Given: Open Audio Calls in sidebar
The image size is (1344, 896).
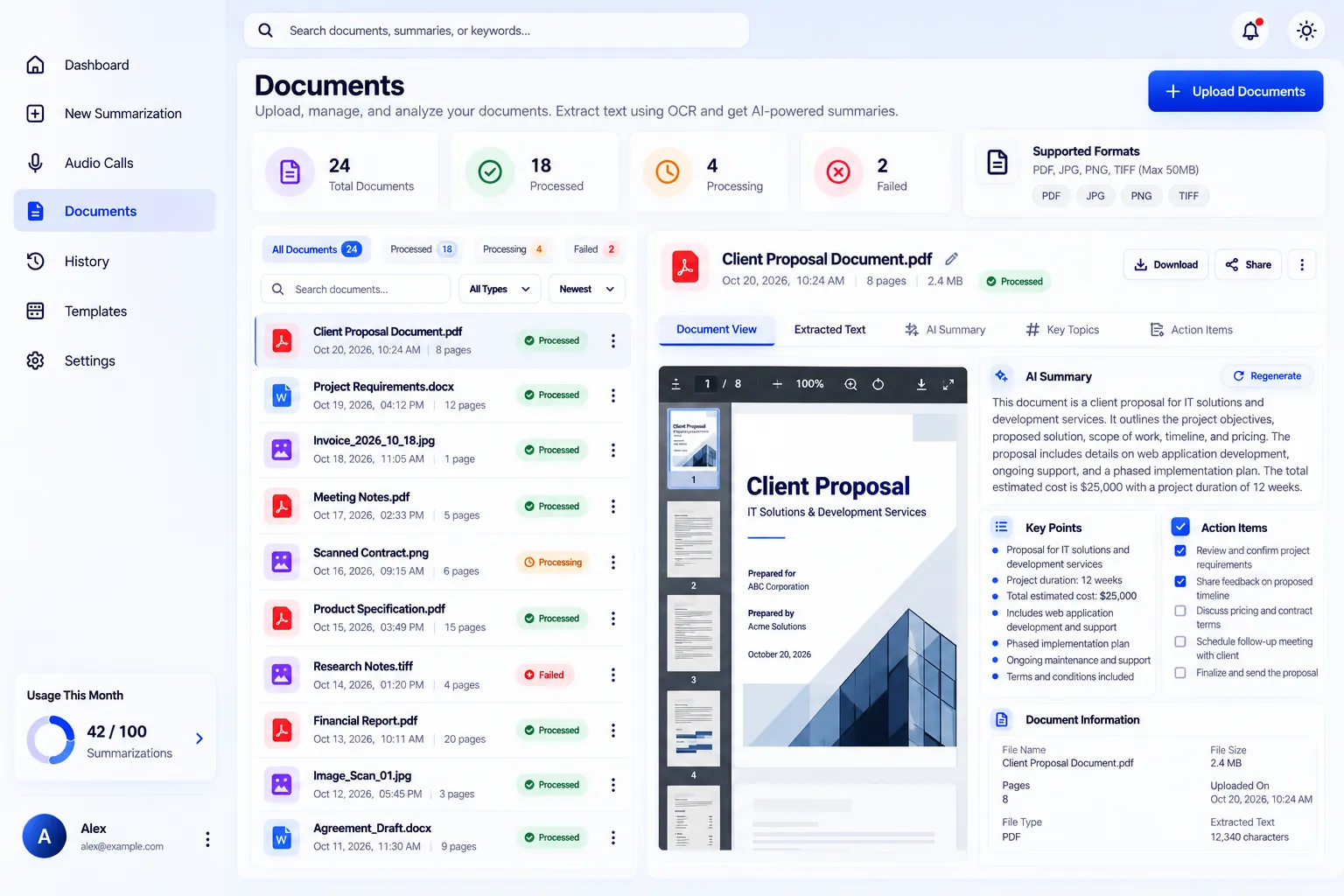Looking at the screenshot, I should (x=115, y=163).
